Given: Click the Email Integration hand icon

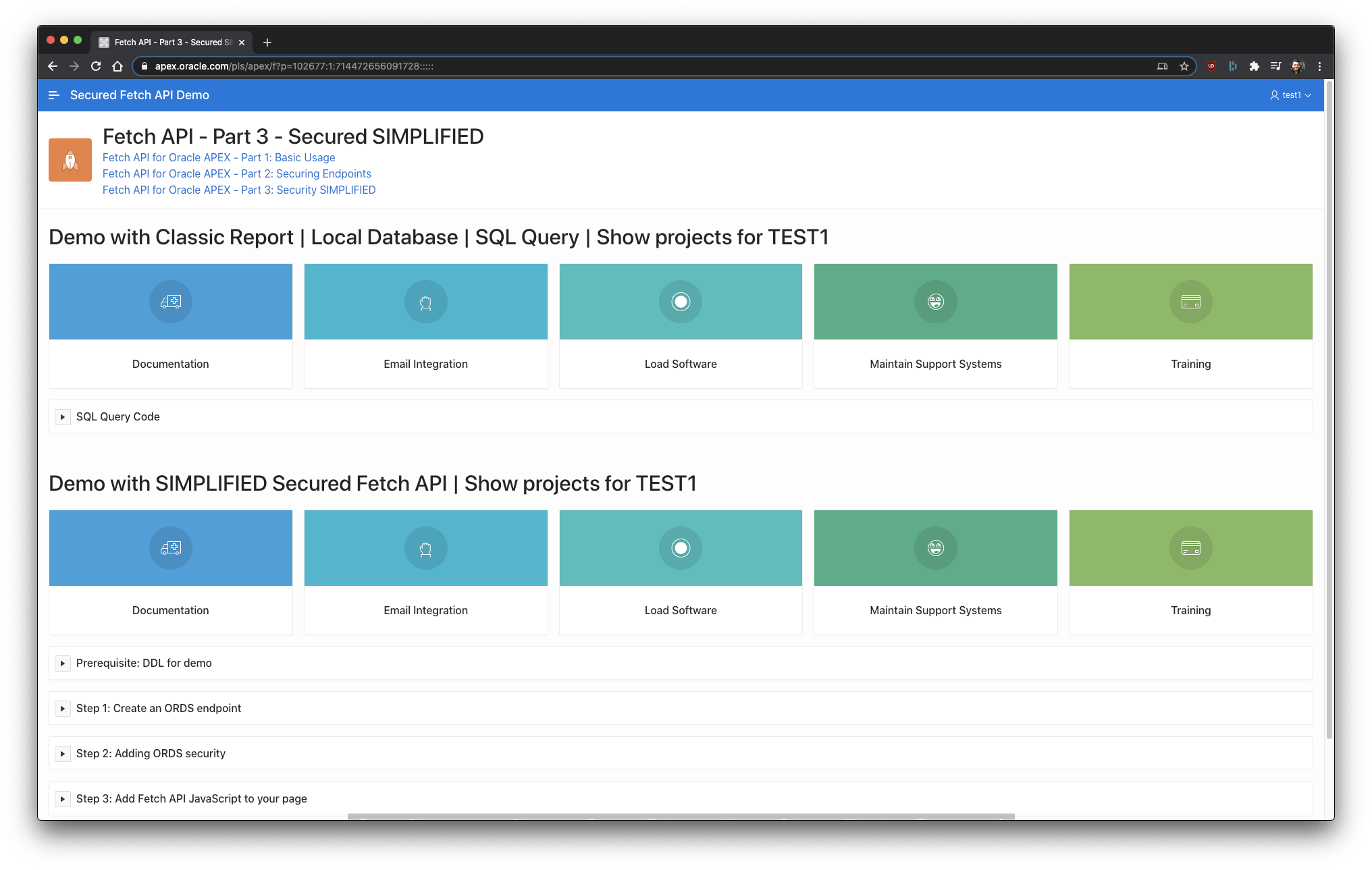Looking at the screenshot, I should (x=425, y=302).
